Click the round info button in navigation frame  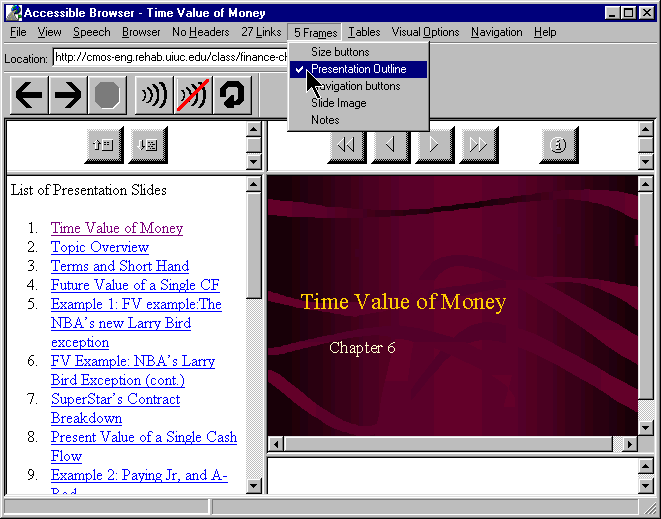(x=559, y=145)
